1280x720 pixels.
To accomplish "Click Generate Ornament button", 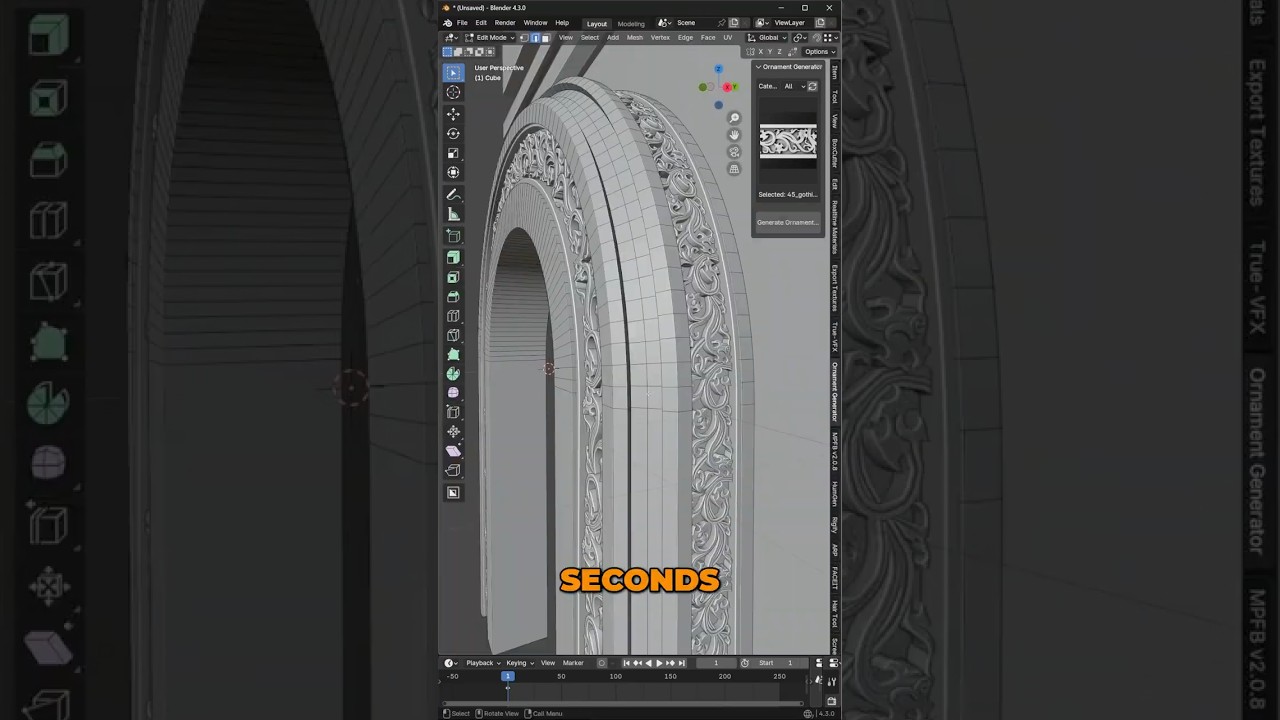I will [787, 222].
